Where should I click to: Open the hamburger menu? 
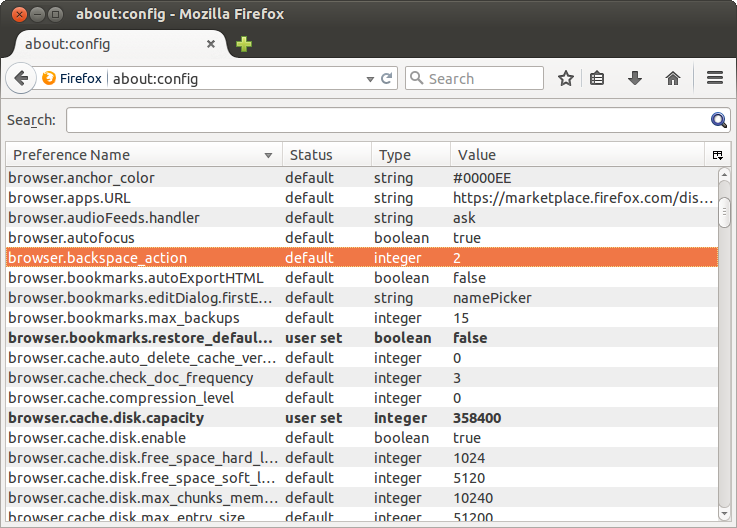(714, 78)
